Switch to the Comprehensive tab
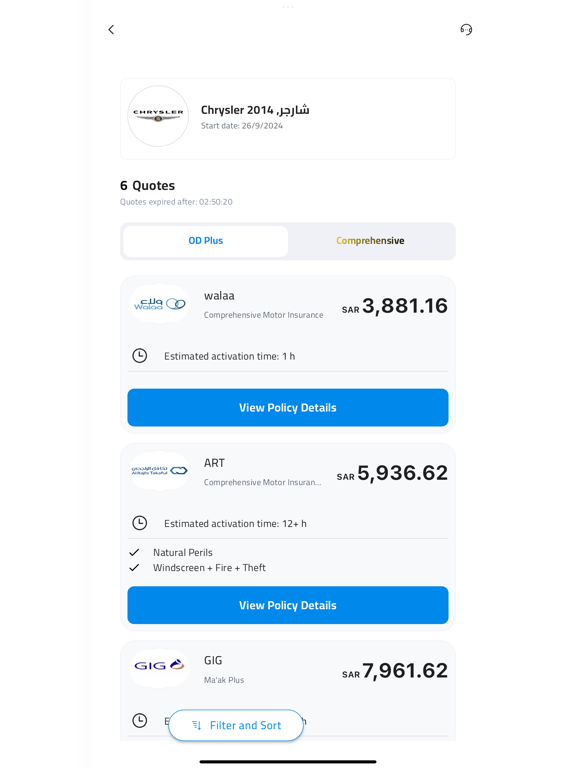576x768 pixels. [370, 241]
